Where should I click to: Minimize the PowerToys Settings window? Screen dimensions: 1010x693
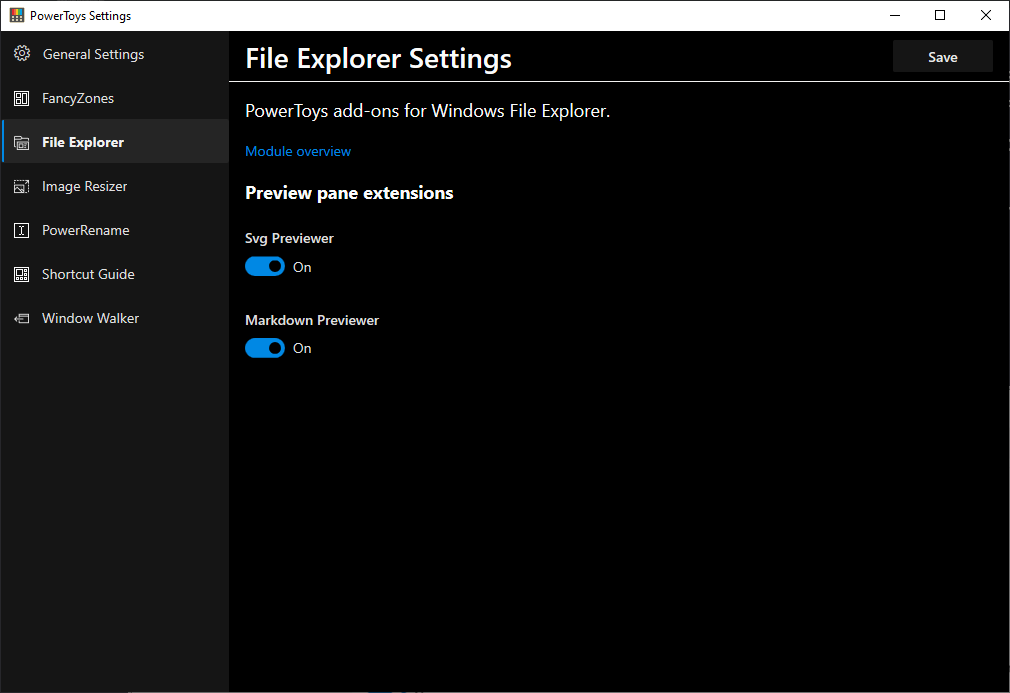pyautogui.click(x=894, y=15)
